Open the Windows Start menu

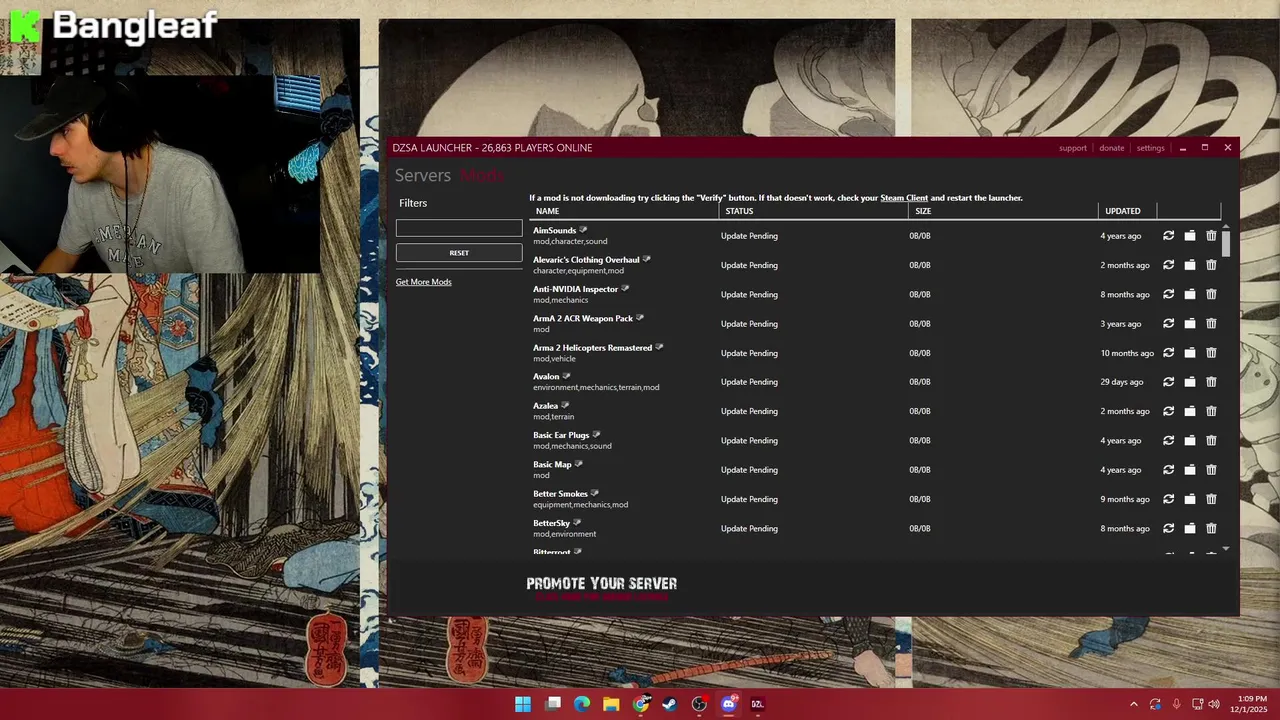523,704
